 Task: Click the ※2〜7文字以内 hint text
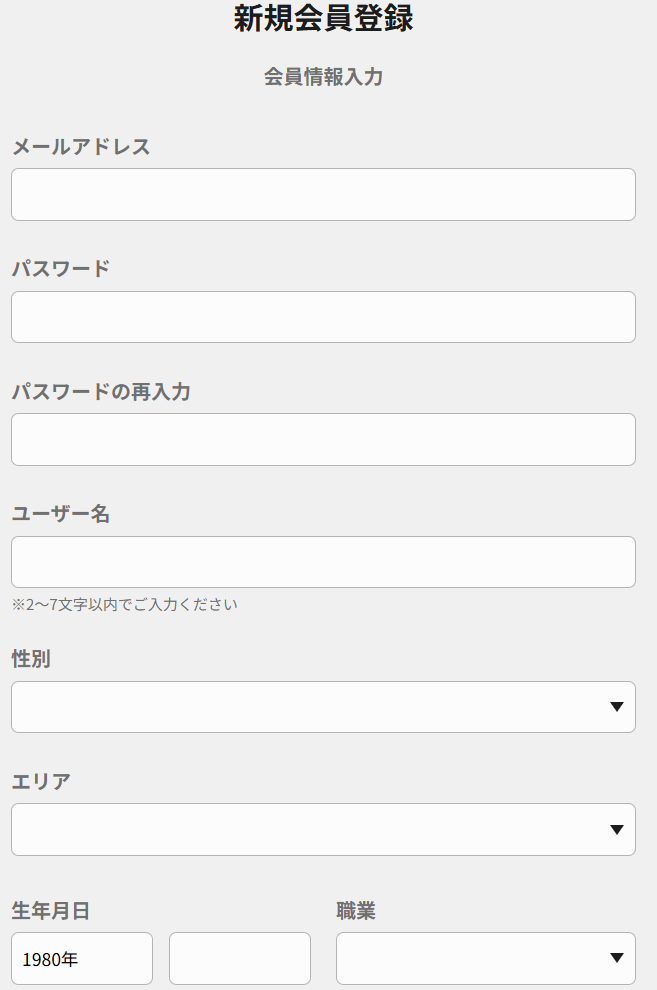125,605
